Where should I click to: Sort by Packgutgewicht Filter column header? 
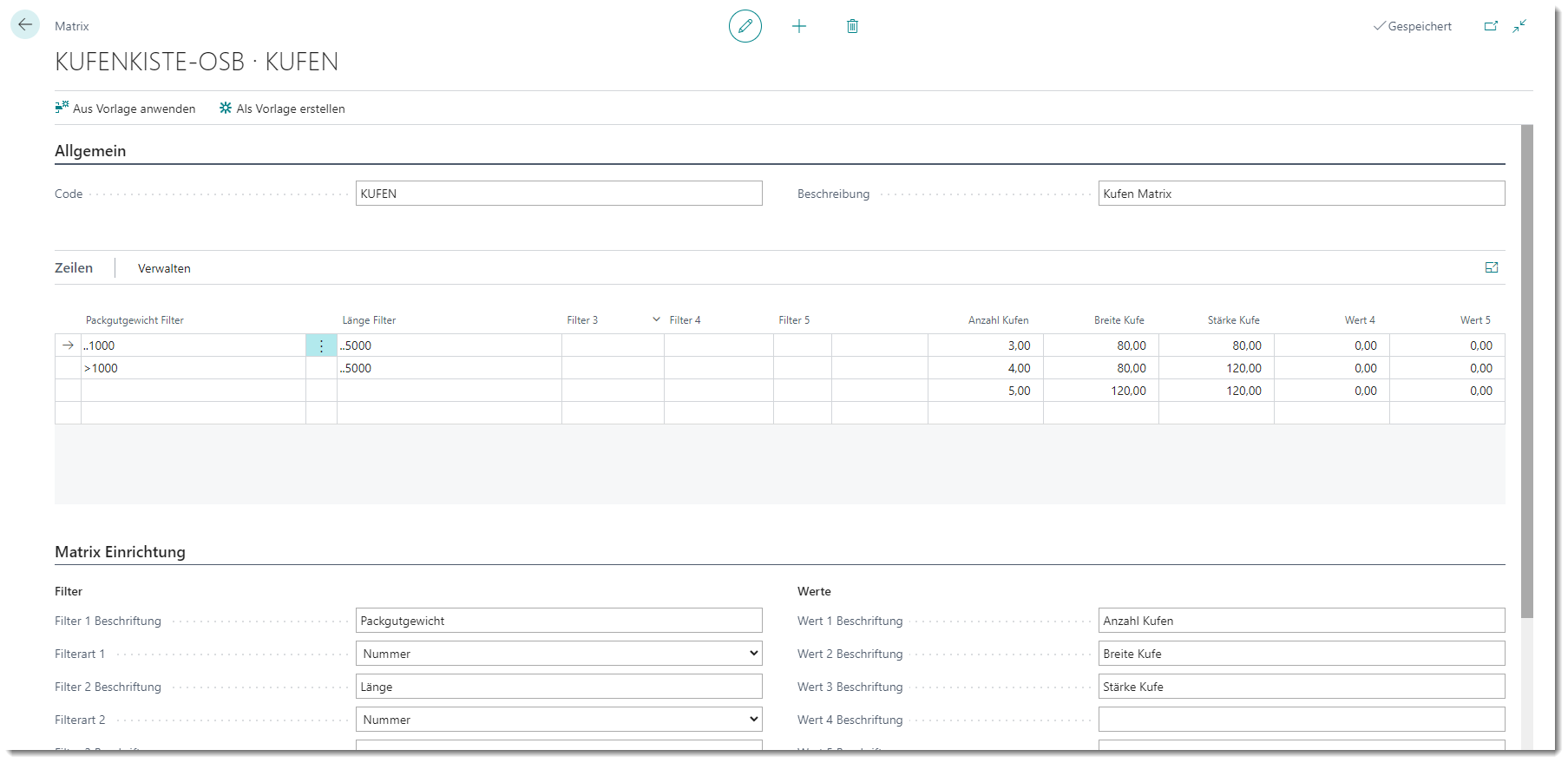134,320
